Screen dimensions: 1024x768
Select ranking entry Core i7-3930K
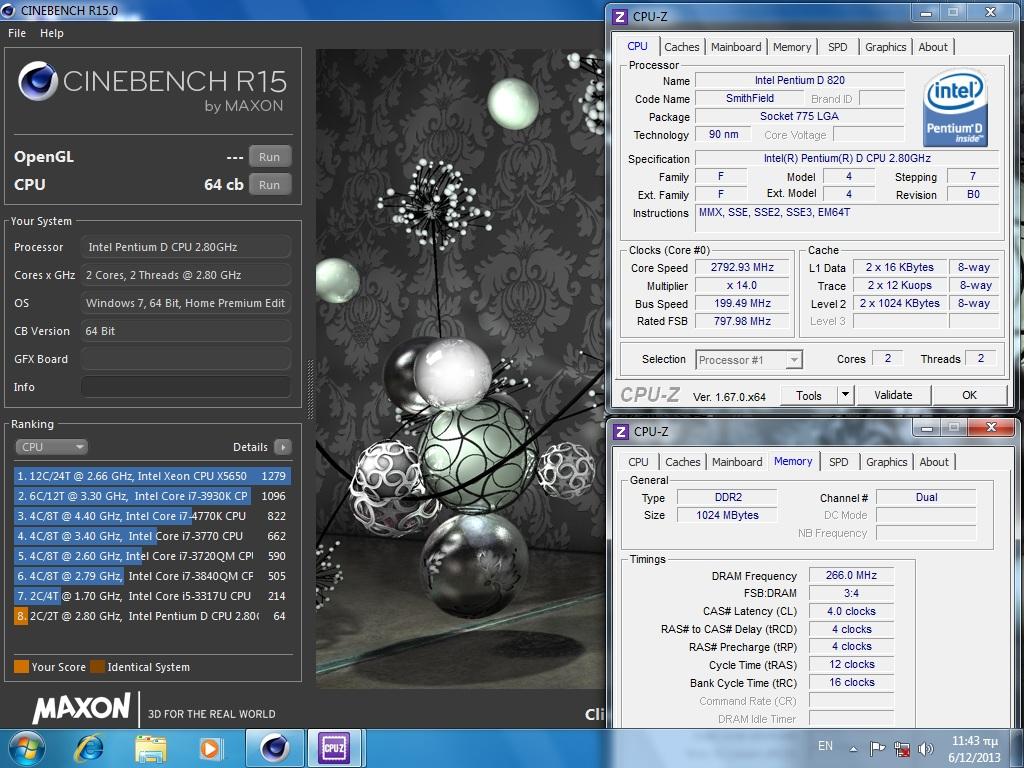[152, 496]
